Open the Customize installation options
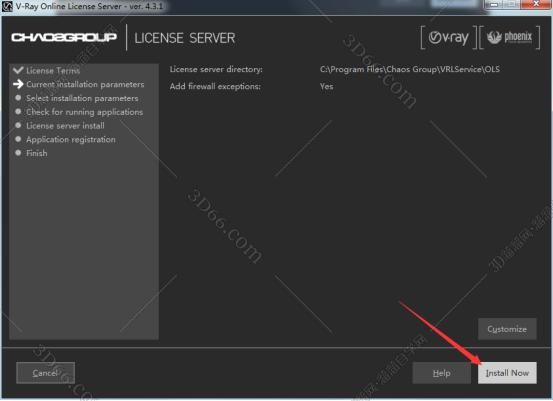 (x=507, y=329)
